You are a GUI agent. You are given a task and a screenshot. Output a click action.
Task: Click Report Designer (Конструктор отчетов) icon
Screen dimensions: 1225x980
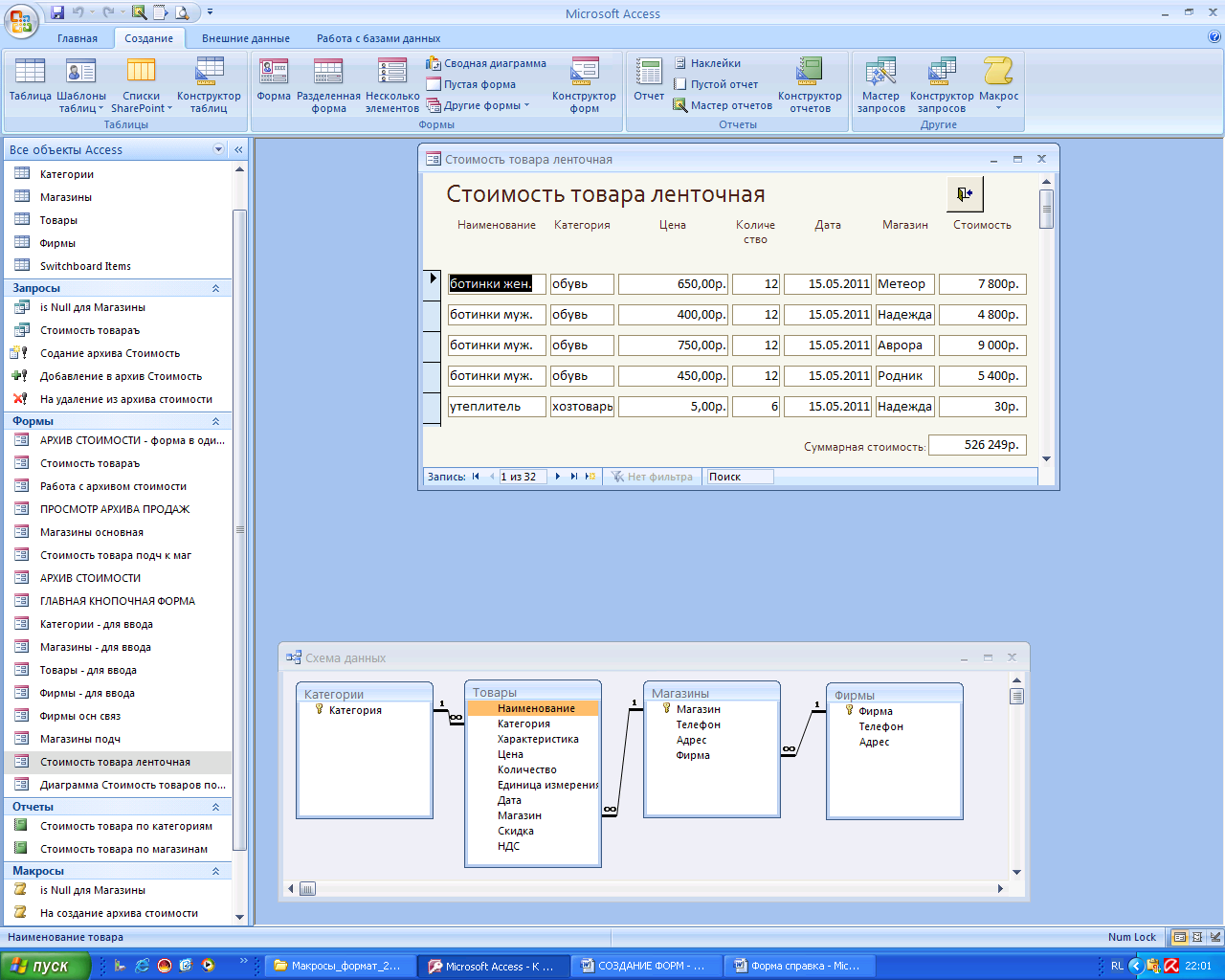point(810,85)
